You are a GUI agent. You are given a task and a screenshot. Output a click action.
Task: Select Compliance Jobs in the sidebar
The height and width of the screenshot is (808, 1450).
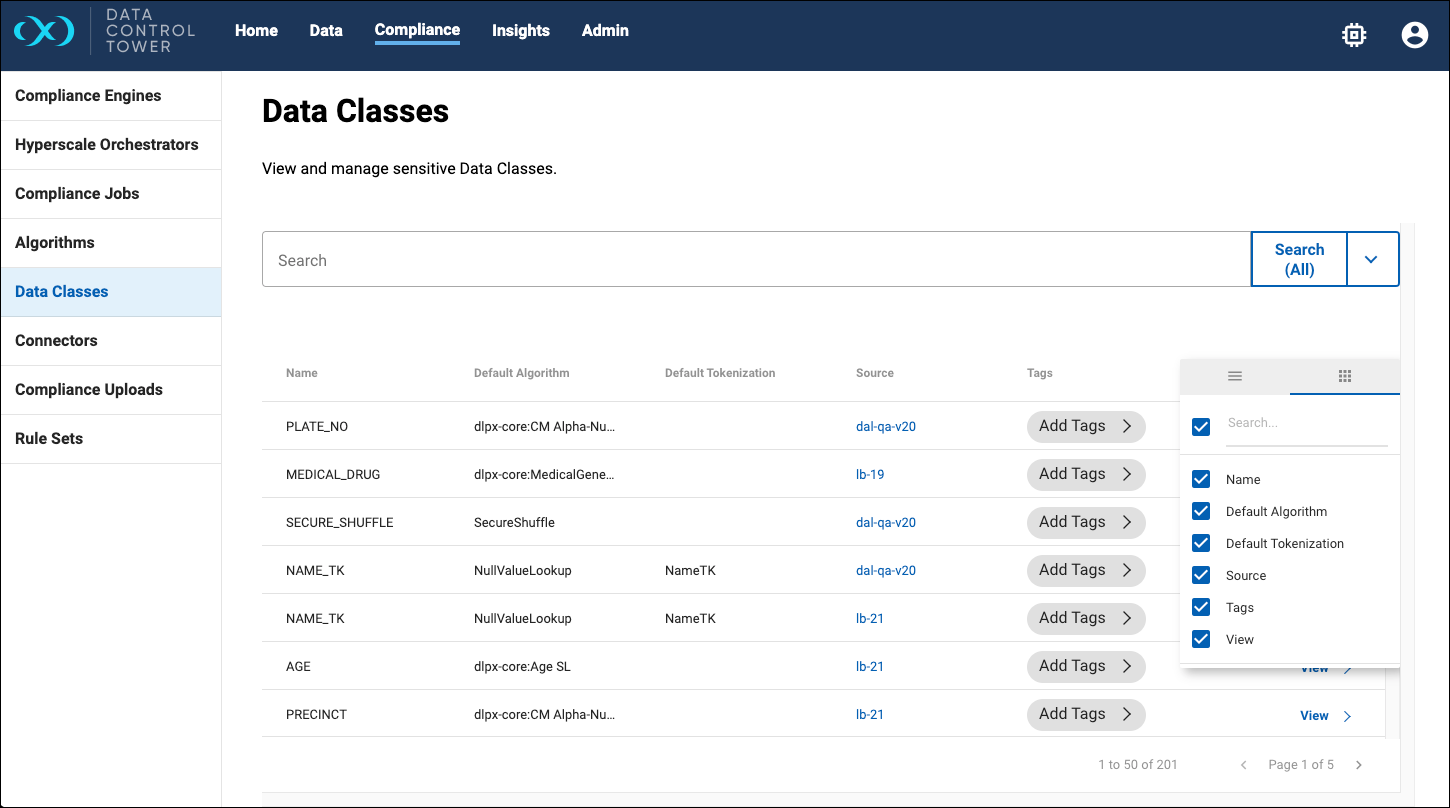pos(77,194)
